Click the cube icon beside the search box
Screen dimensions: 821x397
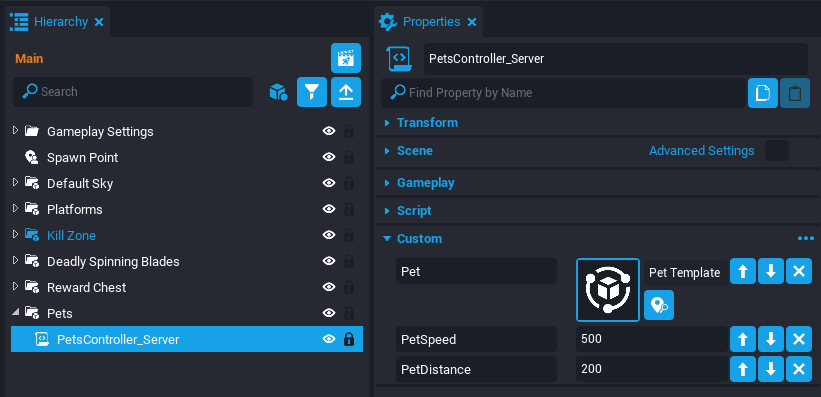point(278,92)
